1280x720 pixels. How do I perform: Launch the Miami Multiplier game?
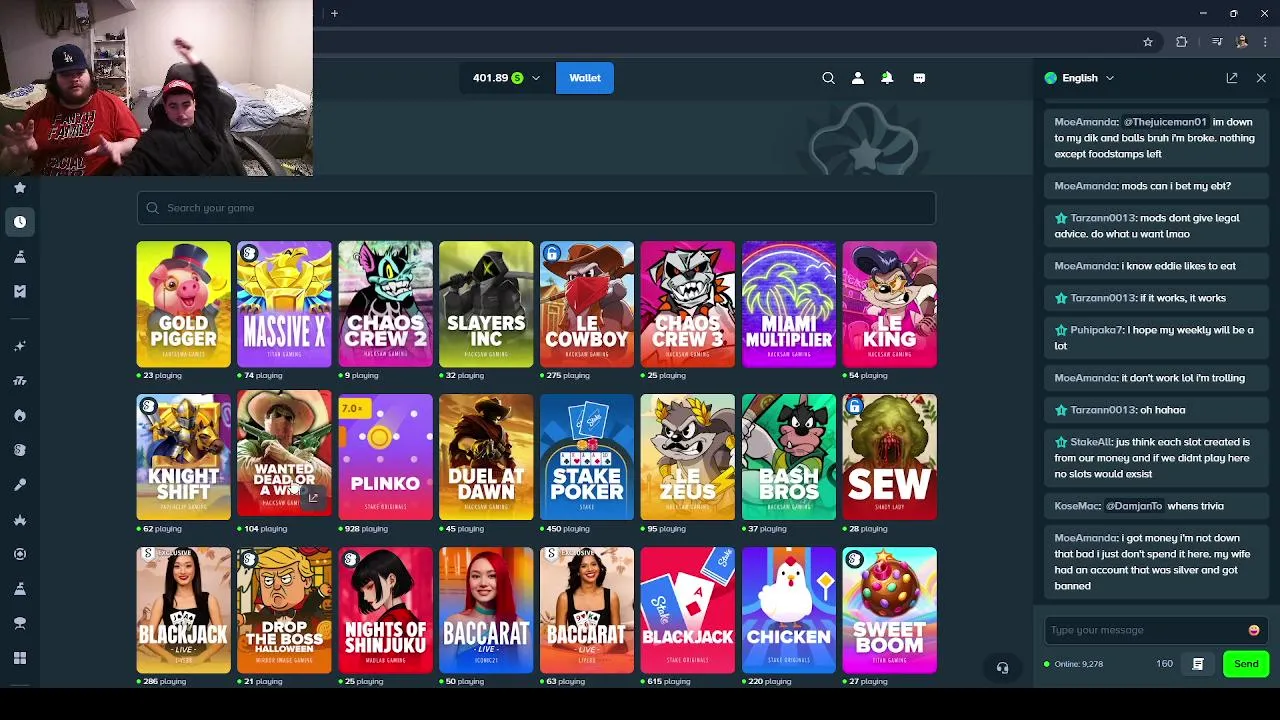pos(789,304)
